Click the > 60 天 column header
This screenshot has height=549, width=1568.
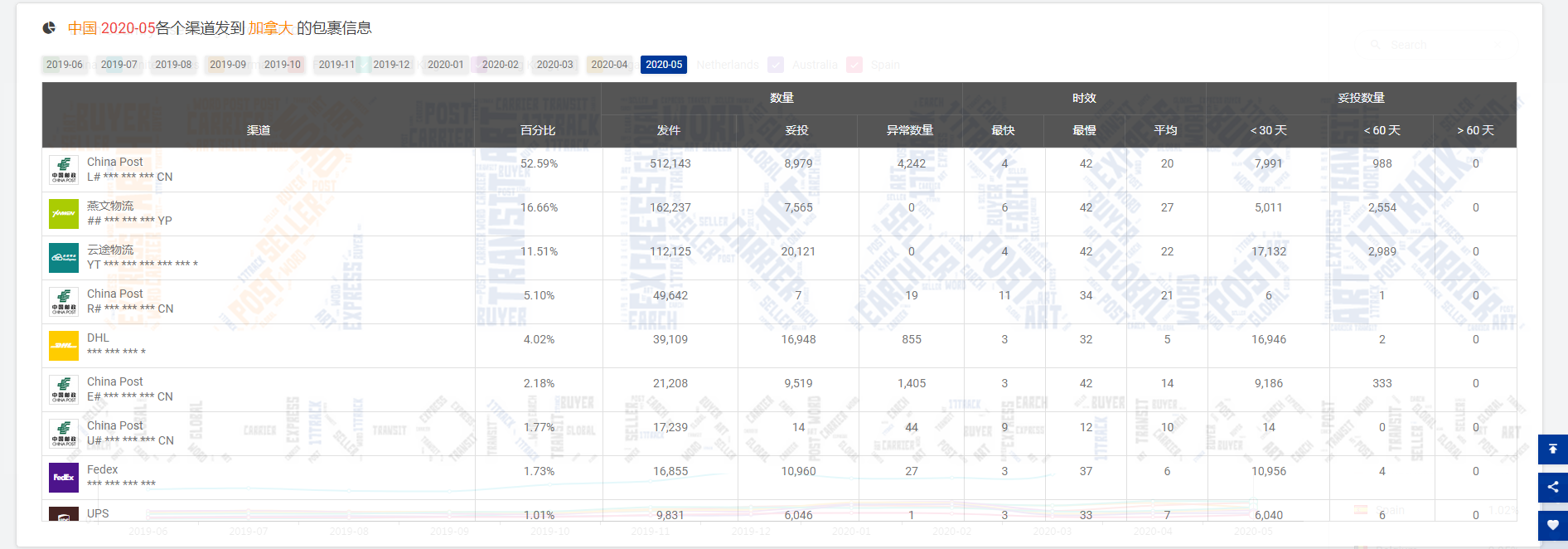pos(1475,130)
